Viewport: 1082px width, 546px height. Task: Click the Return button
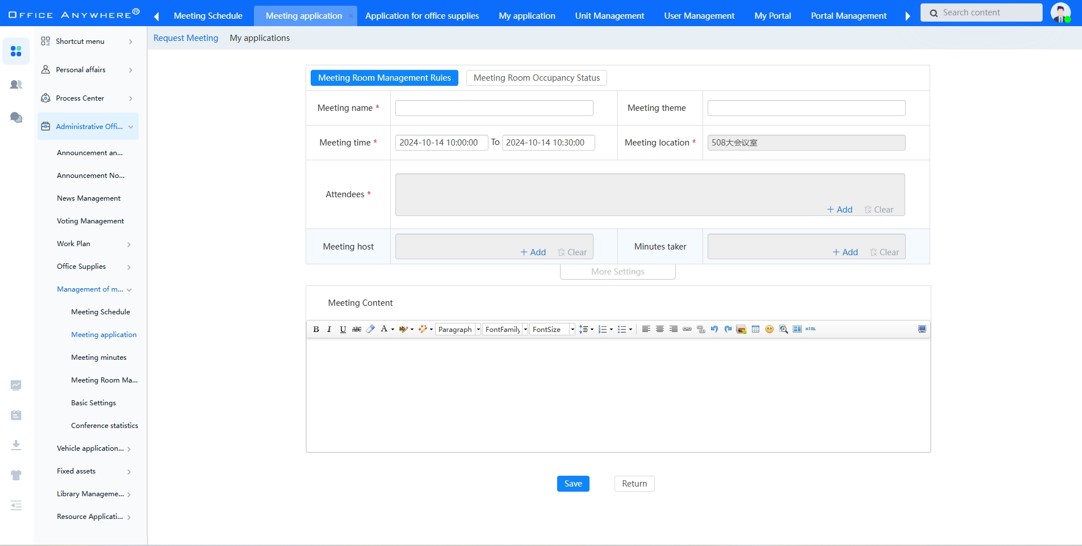pos(634,483)
